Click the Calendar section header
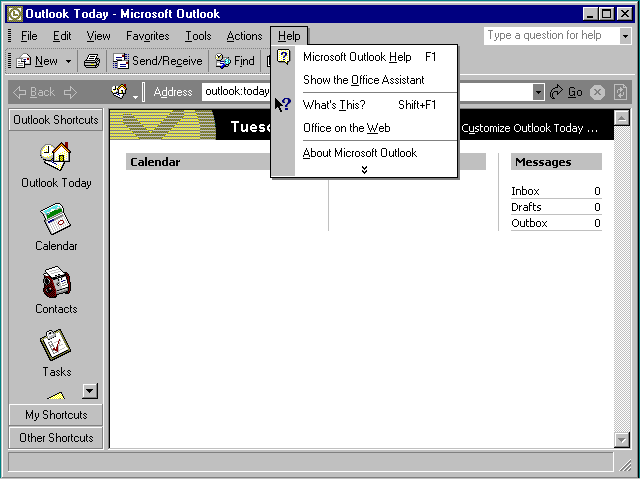This screenshot has width=640, height=480. [x=155, y=162]
